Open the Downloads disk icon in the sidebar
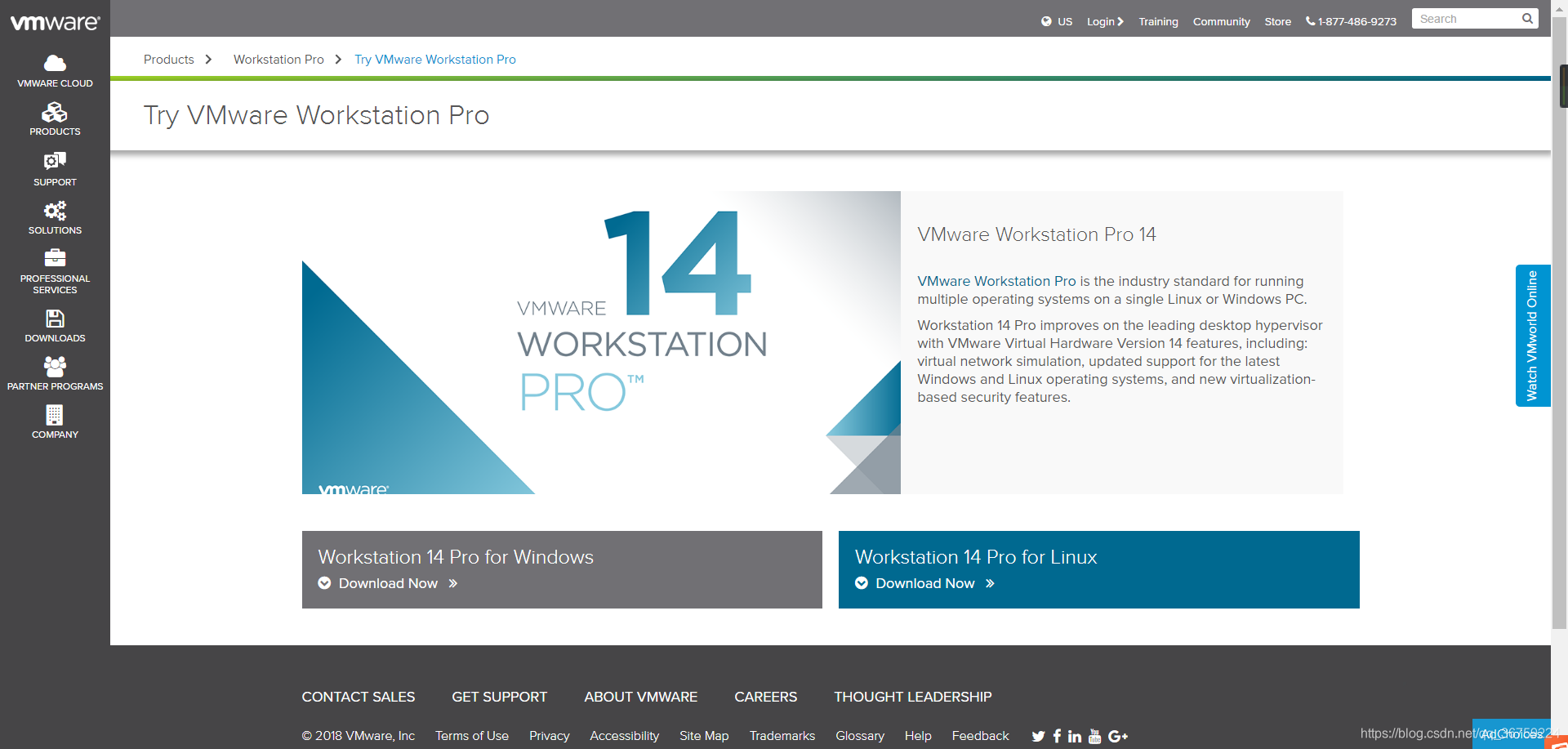The width and height of the screenshot is (1568, 749). click(55, 319)
